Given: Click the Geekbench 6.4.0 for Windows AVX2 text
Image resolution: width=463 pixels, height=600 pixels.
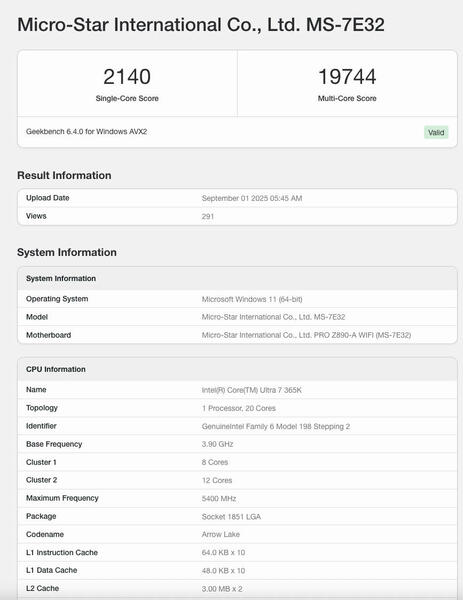Looking at the screenshot, I should (86, 131).
